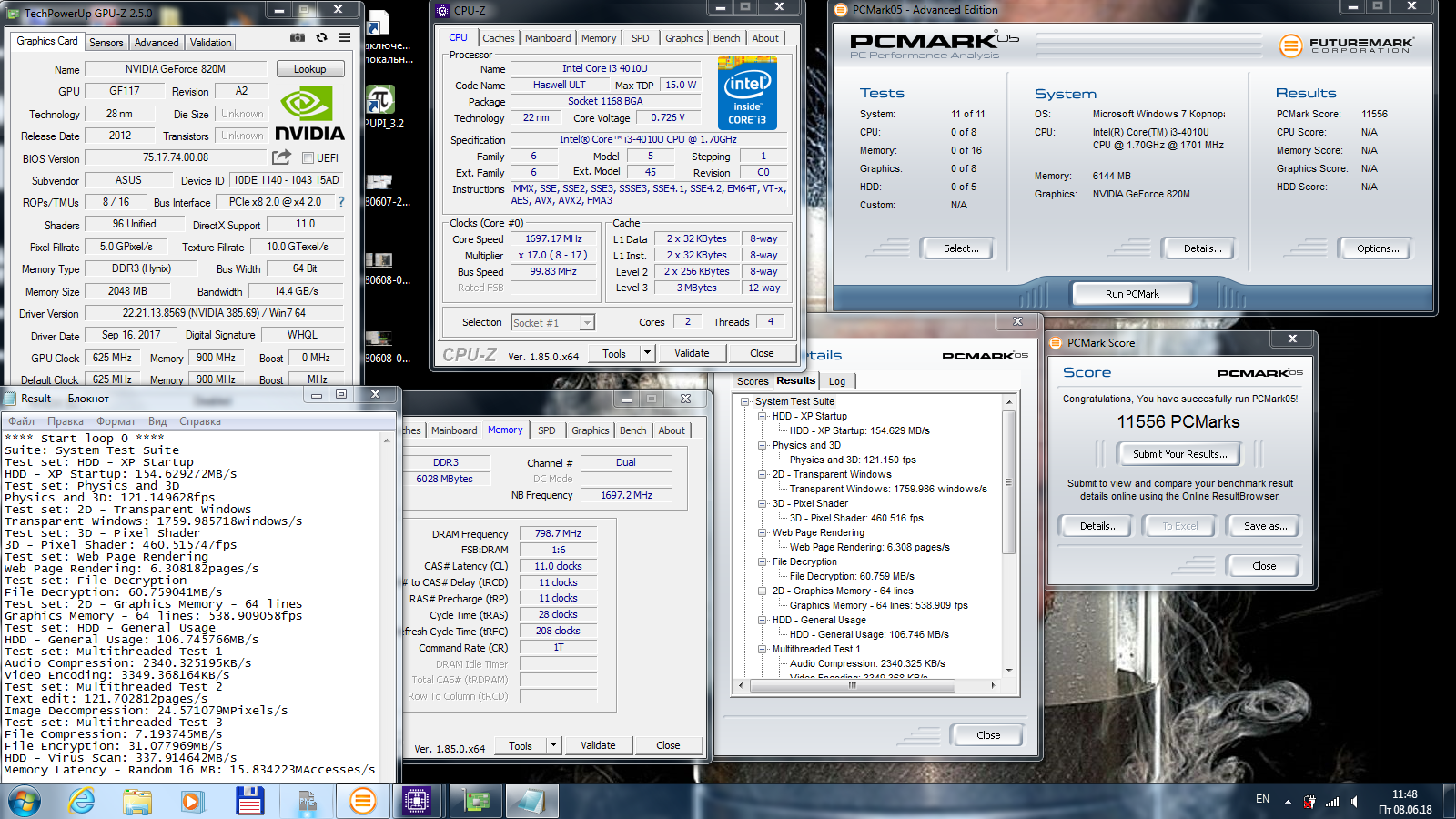Collapse the 3D - Pixel Shader node
The height and width of the screenshot is (819, 1456).
763,503
